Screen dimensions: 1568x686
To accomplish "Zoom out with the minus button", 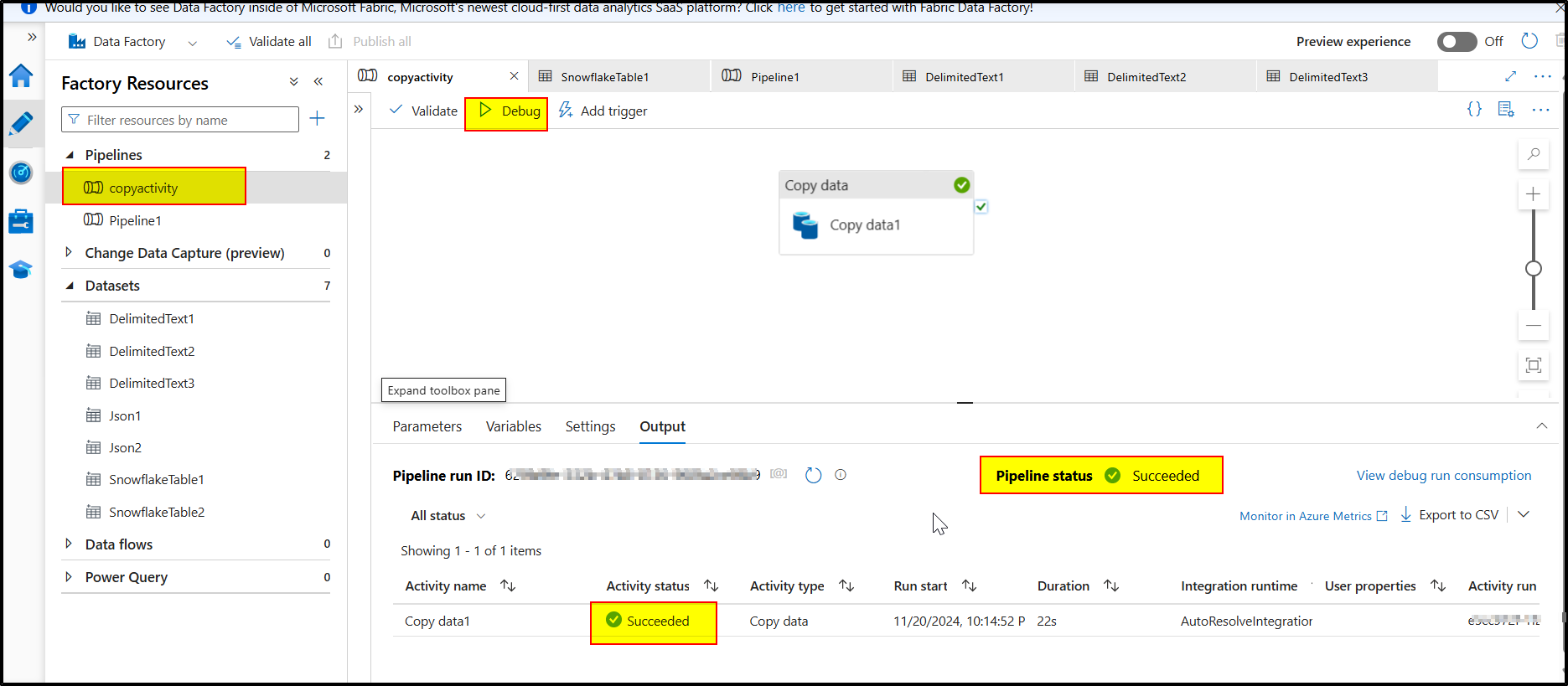I will click(1534, 325).
